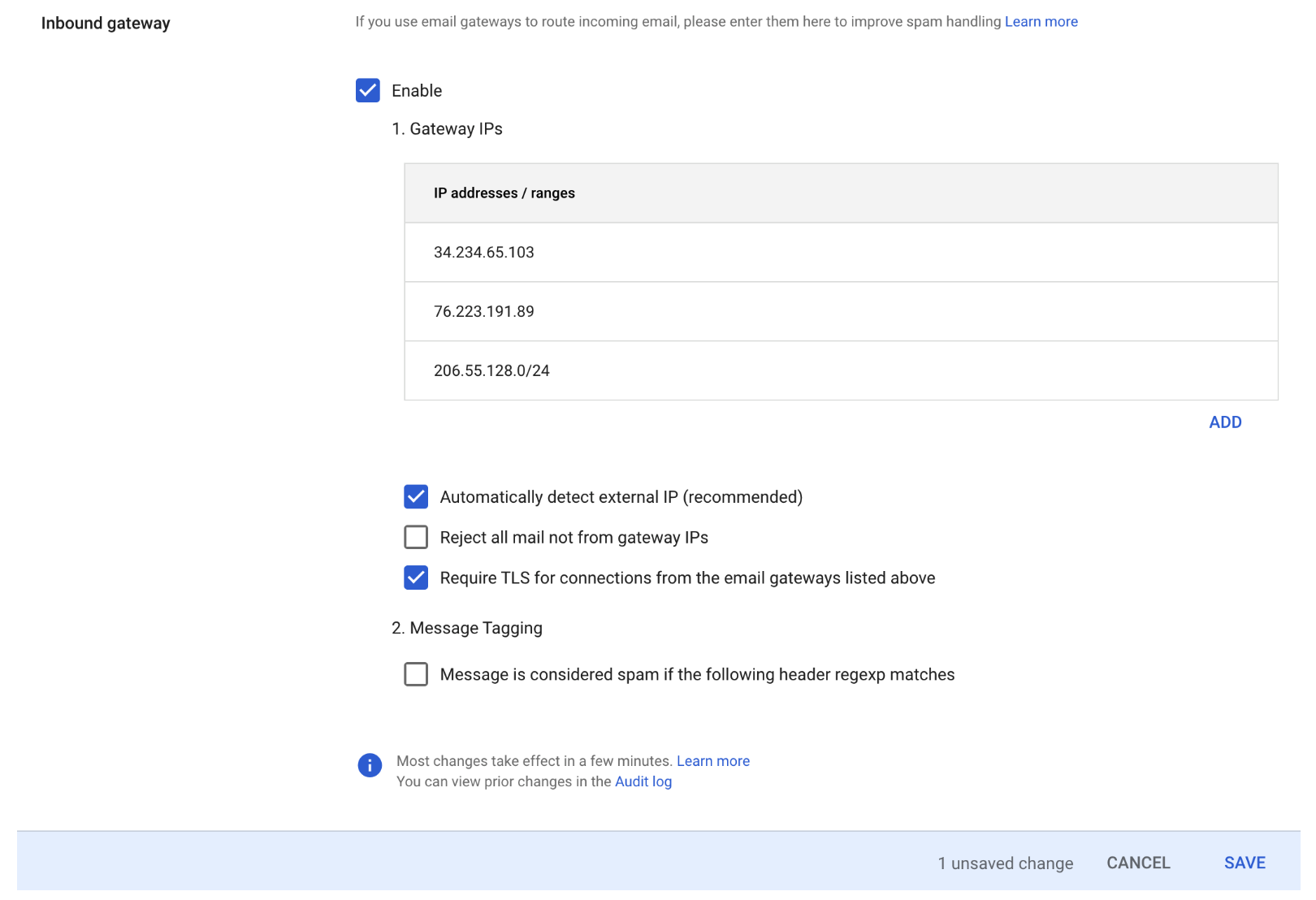This screenshot has height=900, width=1316.
Task: Disable 'Require TLS for connections' option
Action: pyautogui.click(x=415, y=578)
